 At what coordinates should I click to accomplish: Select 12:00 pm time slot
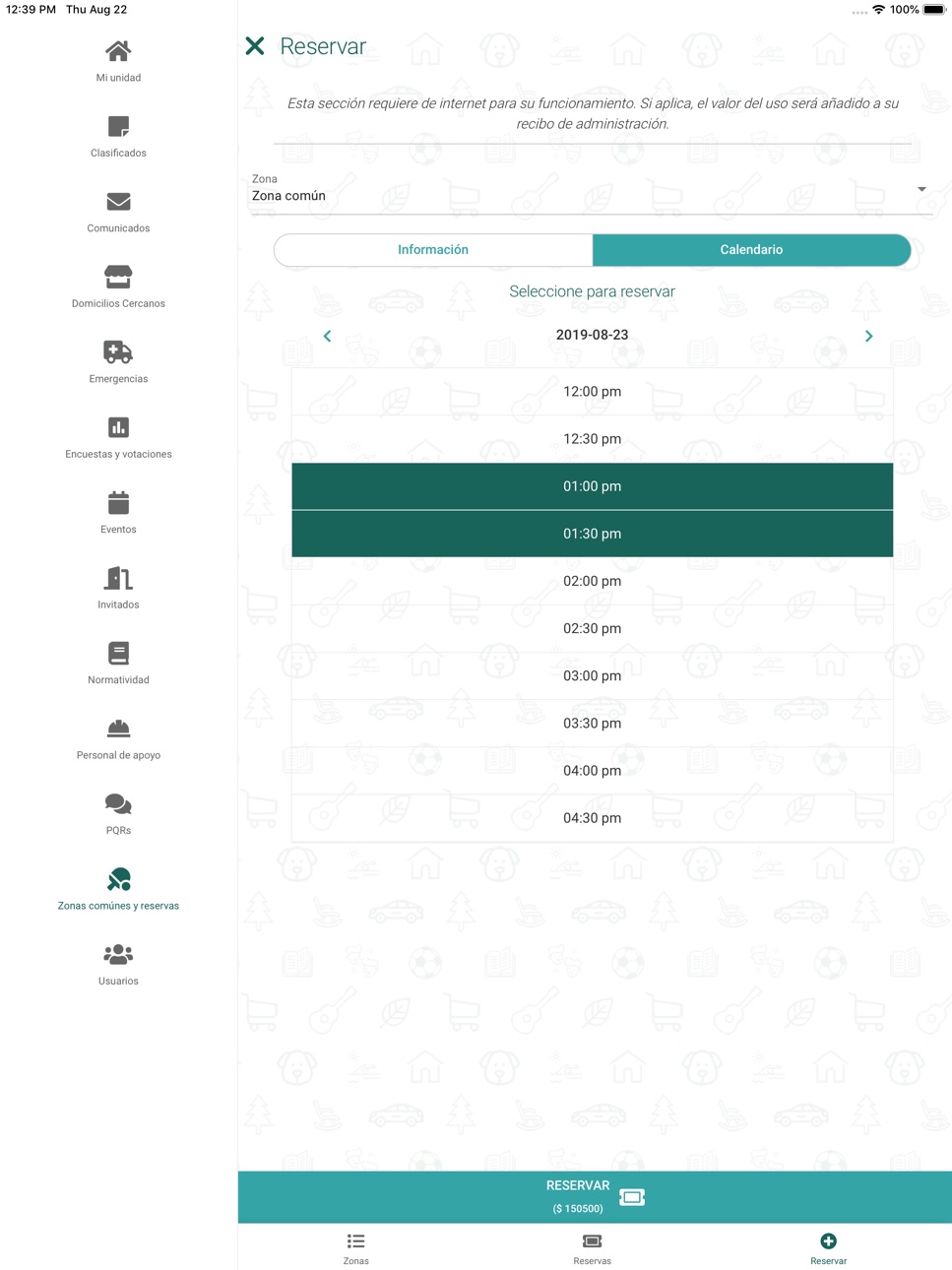(592, 392)
